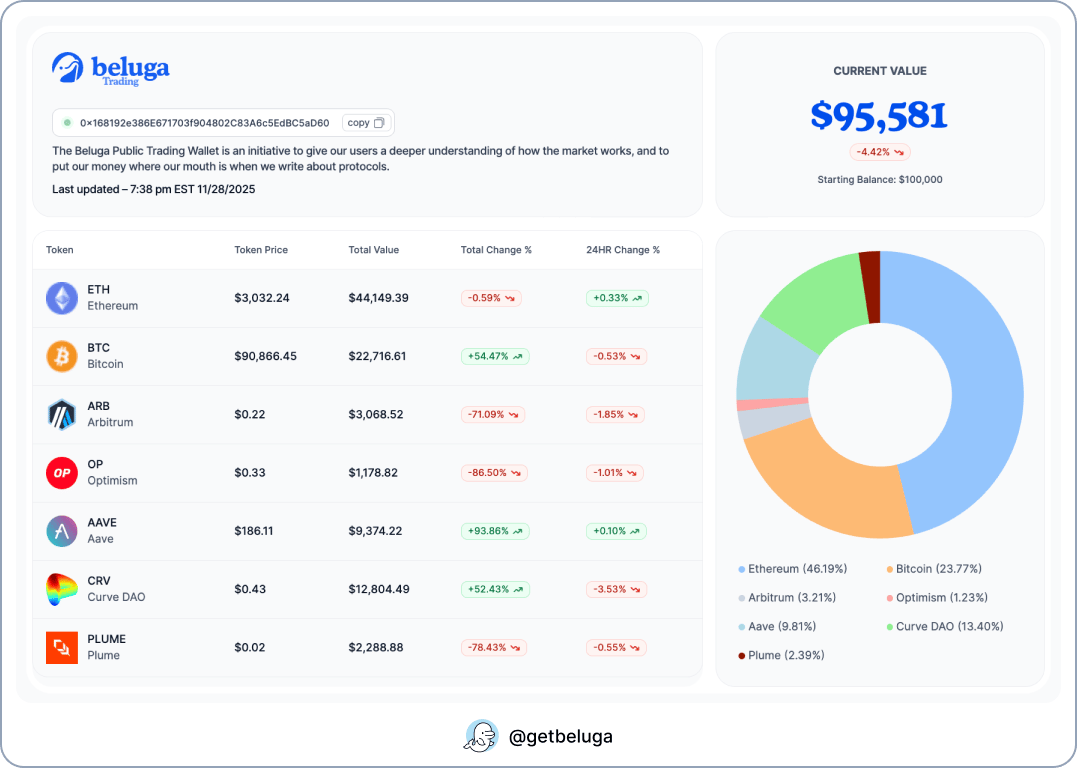Click the $95,581 current value figure
Screen dimensions: 1077x768
(x=880, y=115)
